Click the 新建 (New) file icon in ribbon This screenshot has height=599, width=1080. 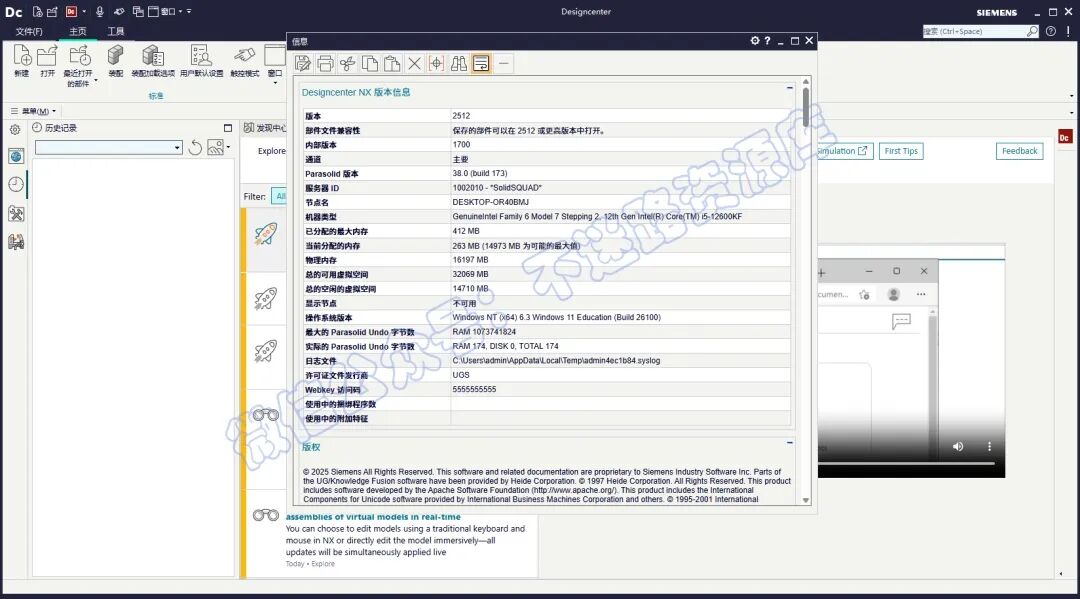point(21,56)
